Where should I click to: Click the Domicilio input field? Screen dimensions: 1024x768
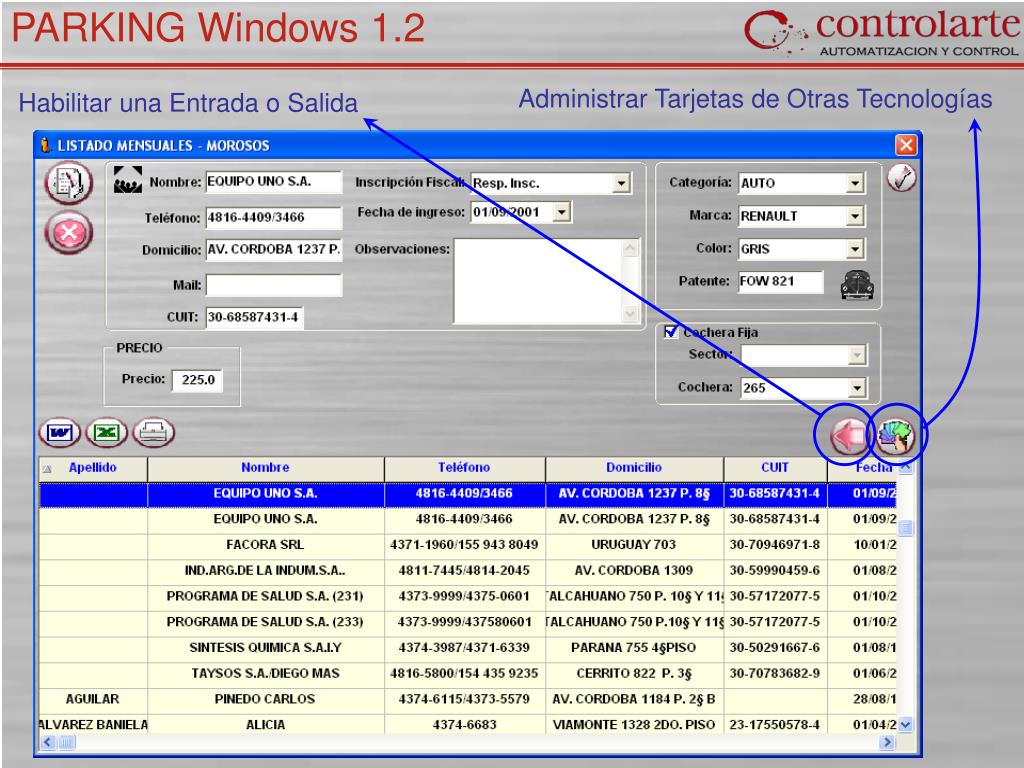(274, 249)
